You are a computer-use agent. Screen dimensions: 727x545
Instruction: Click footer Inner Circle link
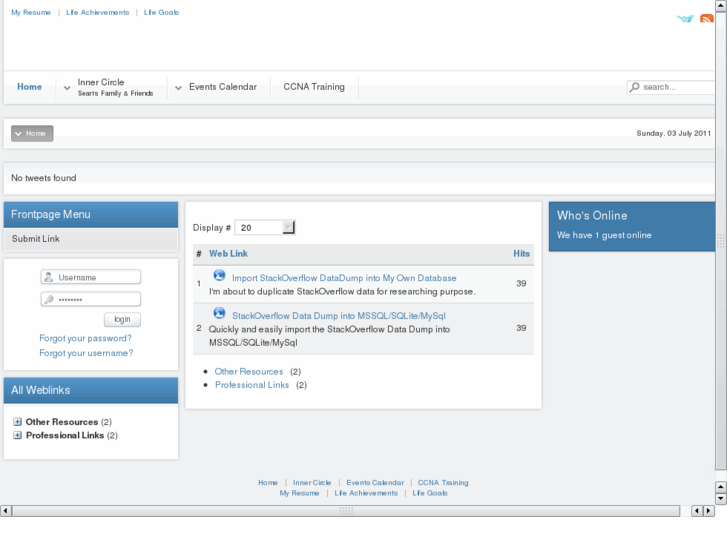pos(312,483)
